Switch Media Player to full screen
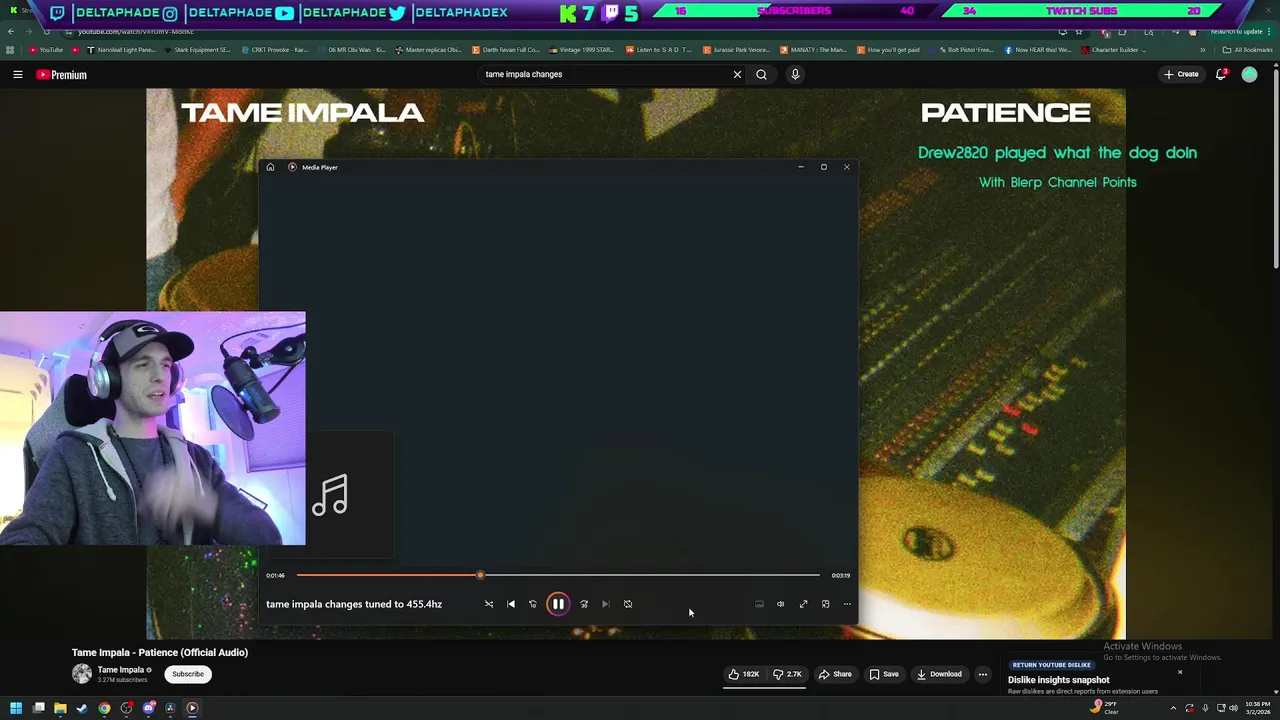Image resolution: width=1280 pixels, height=720 pixels. tap(803, 604)
